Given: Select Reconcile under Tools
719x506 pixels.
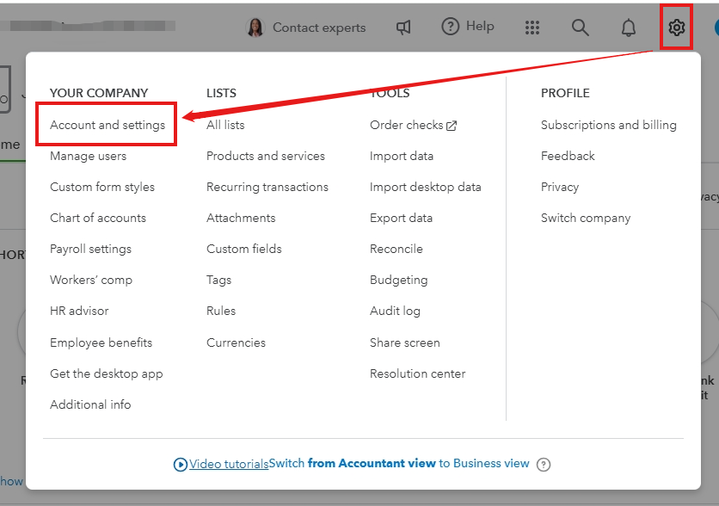Looking at the screenshot, I should [396, 249].
